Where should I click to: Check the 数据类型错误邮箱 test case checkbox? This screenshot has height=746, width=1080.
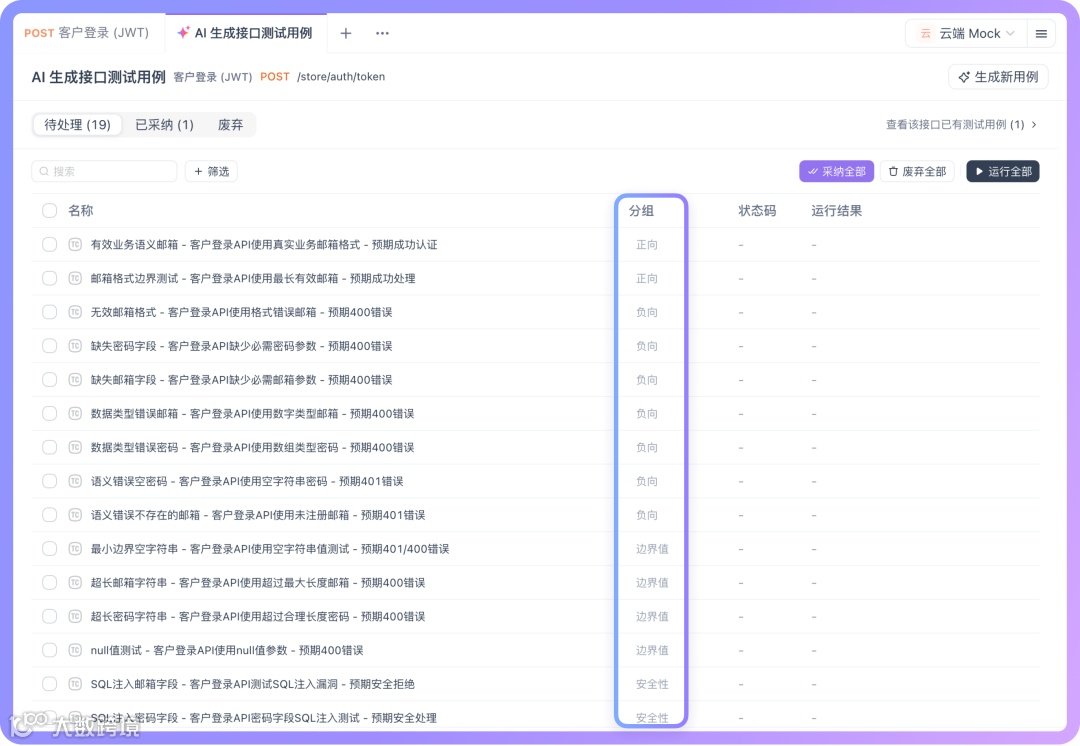click(x=50, y=413)
